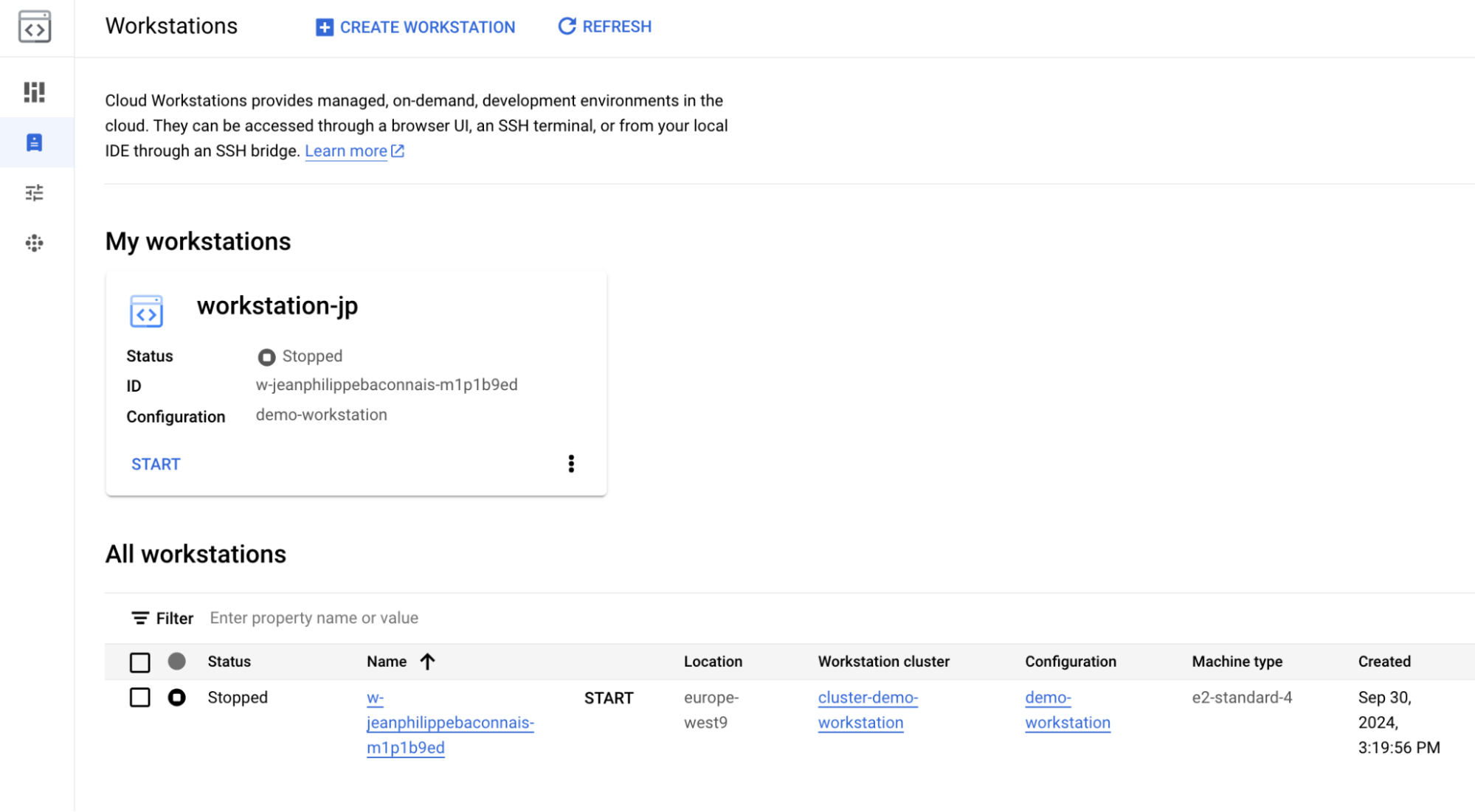Click Learn more external link
The height and width of the screenshot is (812, 1475).
point(355,150)
